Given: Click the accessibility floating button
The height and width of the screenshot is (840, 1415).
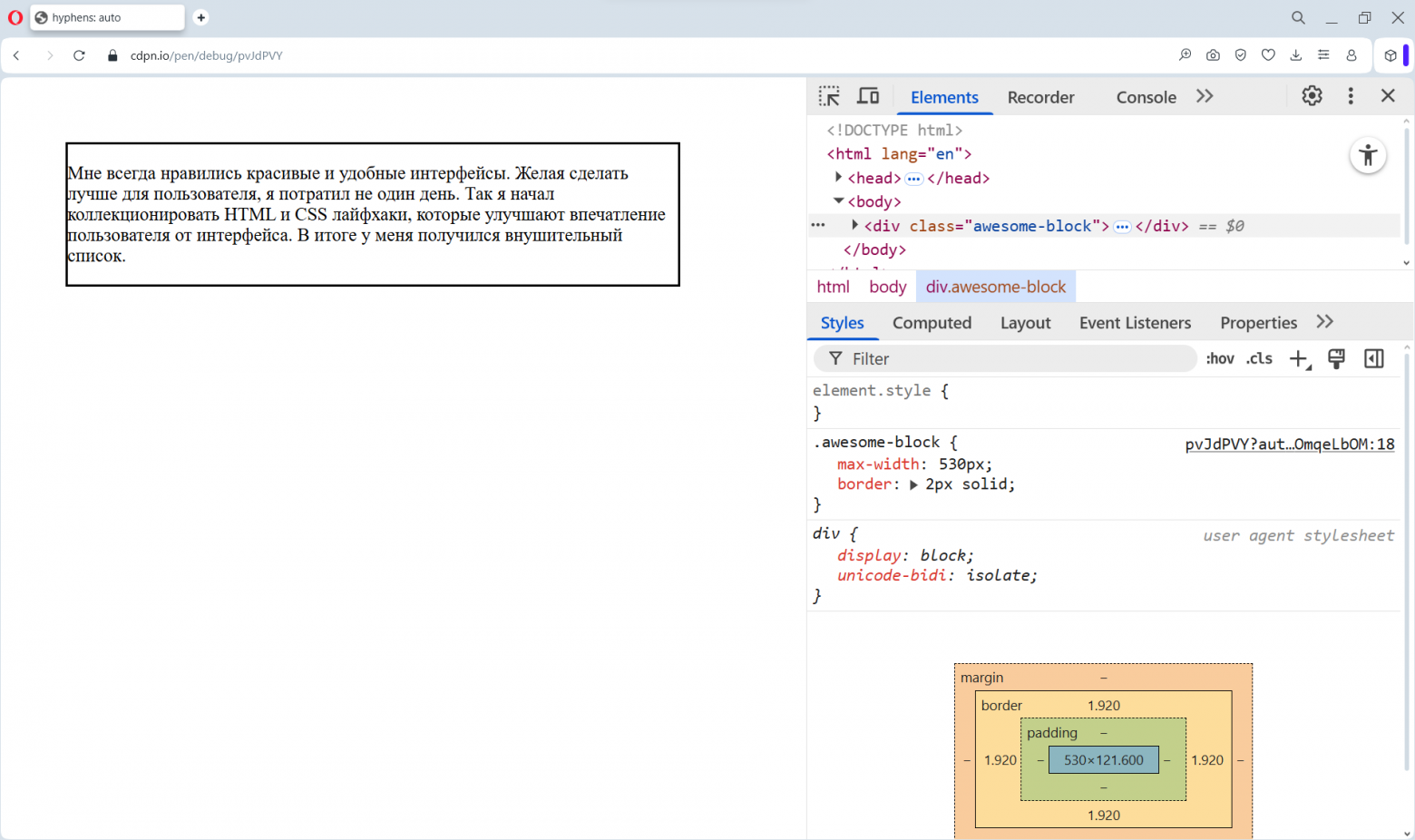Looking at the screenshot, I should coord(1368,156).
